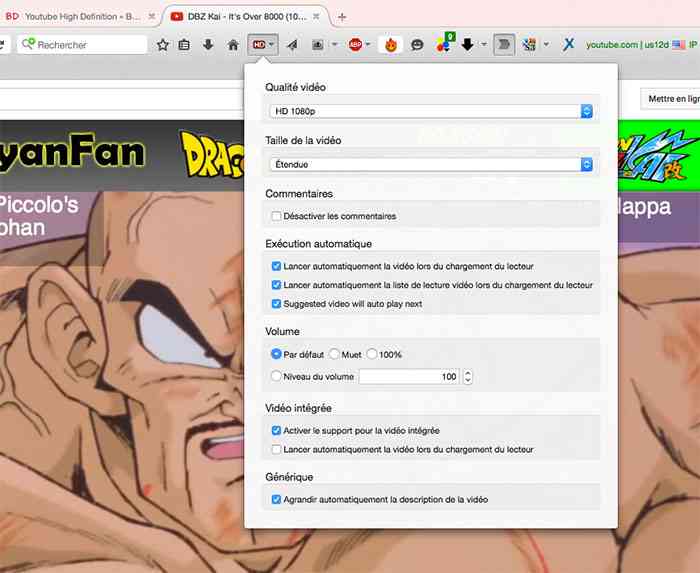This screenshot has width=700, height=573.
Task: Close the DBZ Kai tab
Action: tap(316, 16)
